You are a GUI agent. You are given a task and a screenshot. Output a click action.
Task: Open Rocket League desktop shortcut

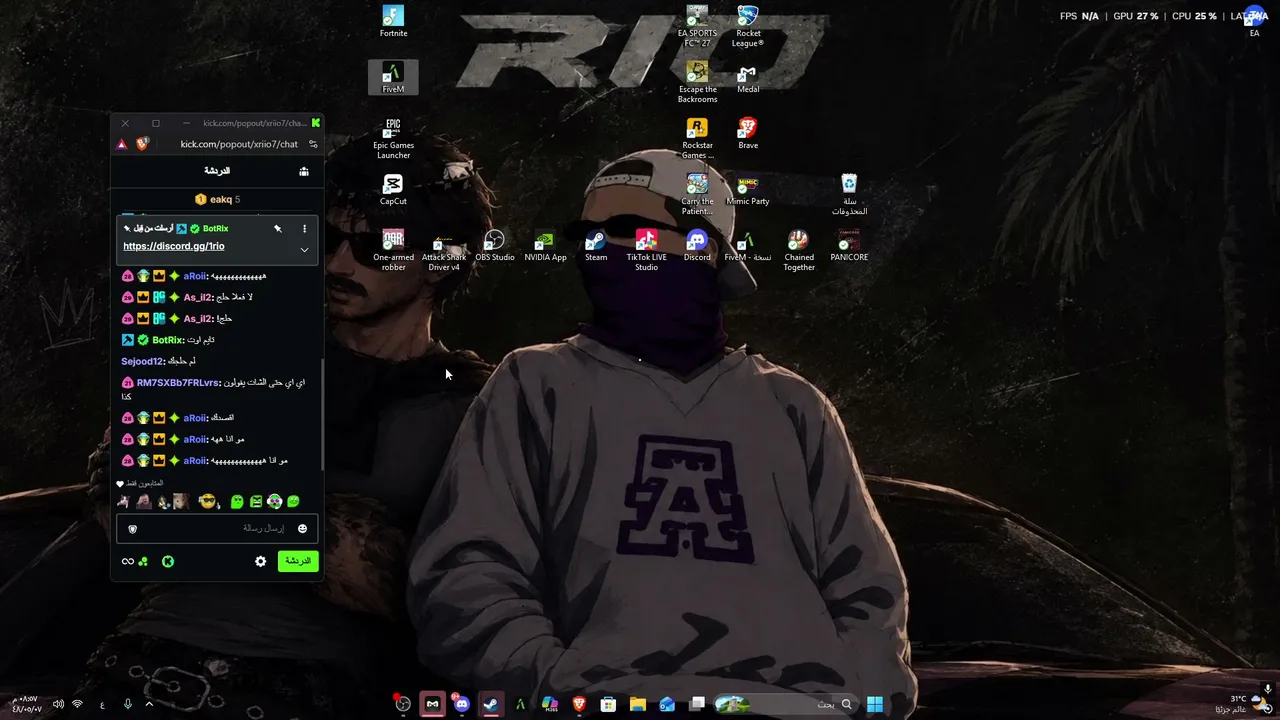747,27
